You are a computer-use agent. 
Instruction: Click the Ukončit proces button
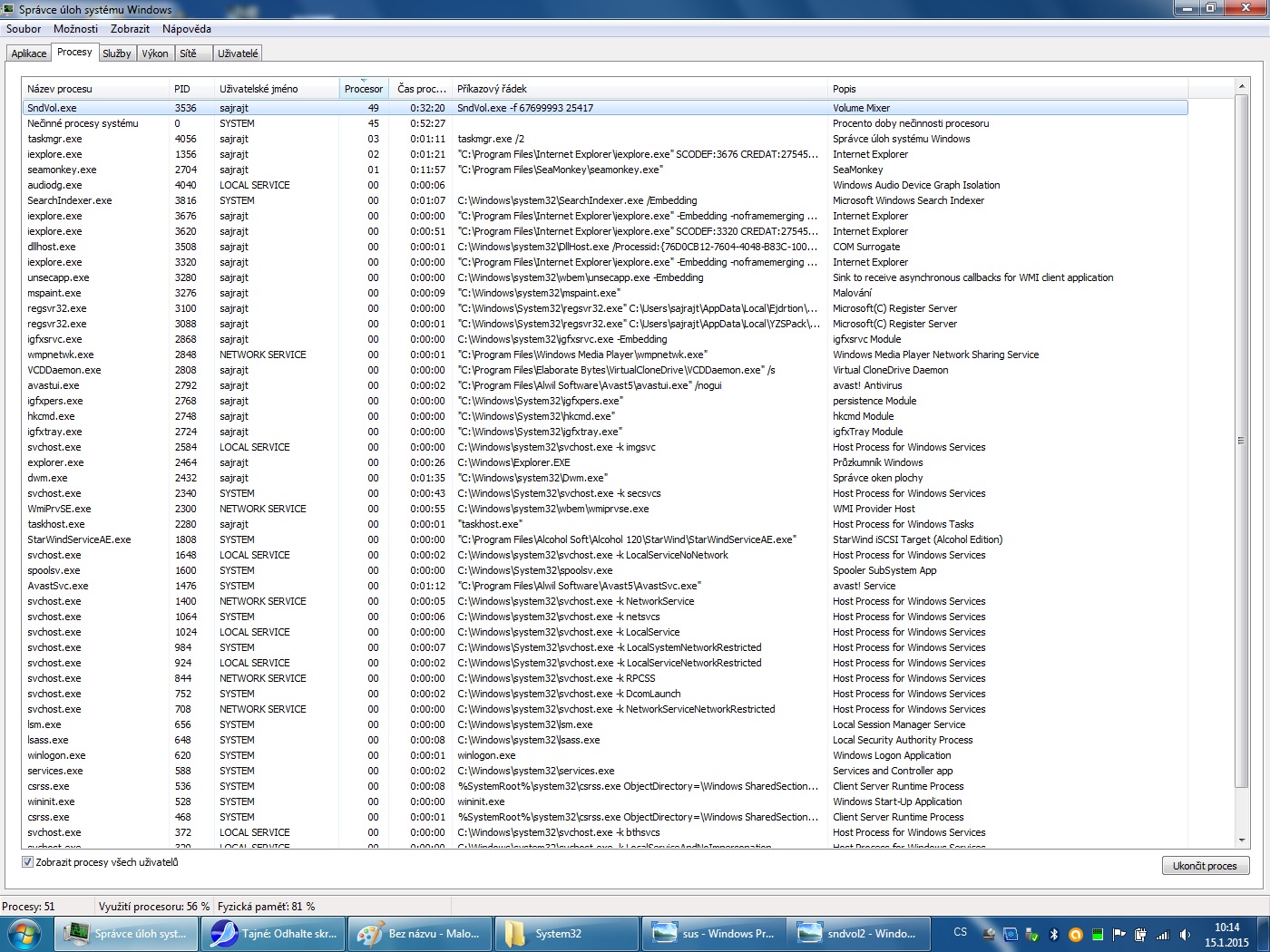(1205, 866)
